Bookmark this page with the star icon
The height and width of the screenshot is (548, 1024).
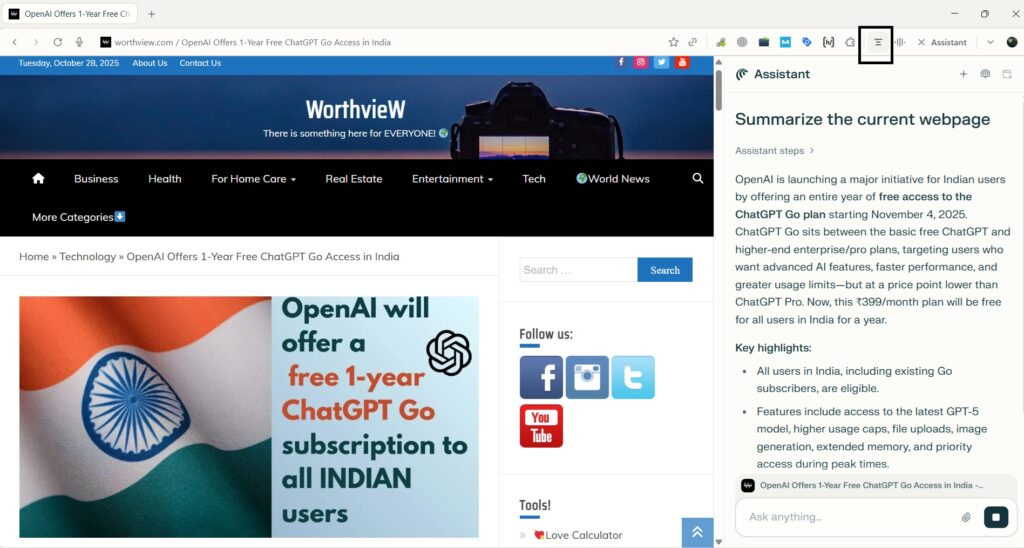(x=673, y=42)
